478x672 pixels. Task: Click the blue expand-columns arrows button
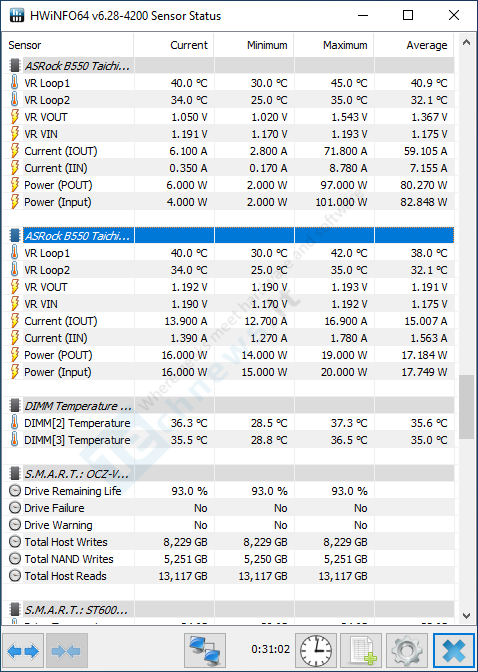click(23, 651)
